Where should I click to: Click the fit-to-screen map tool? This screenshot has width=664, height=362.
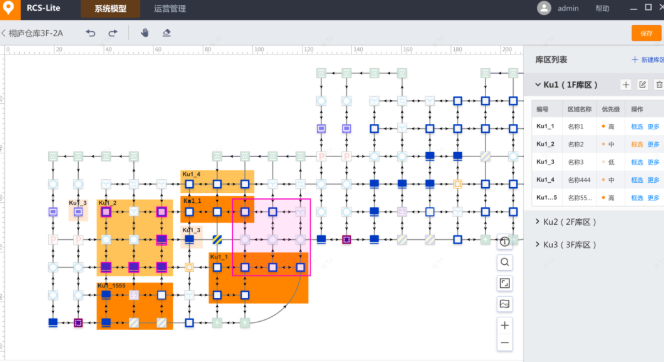point(504,283)
